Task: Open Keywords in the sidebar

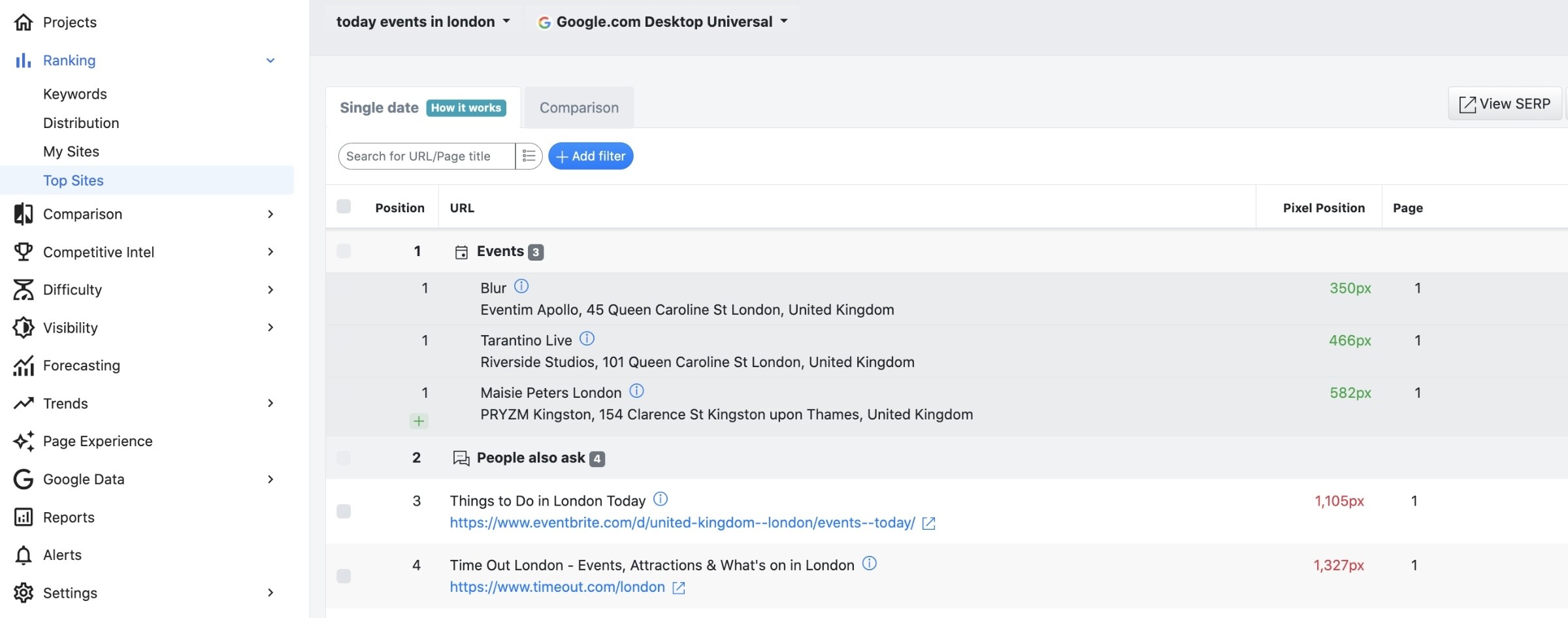Action: (x=75, y=94)
